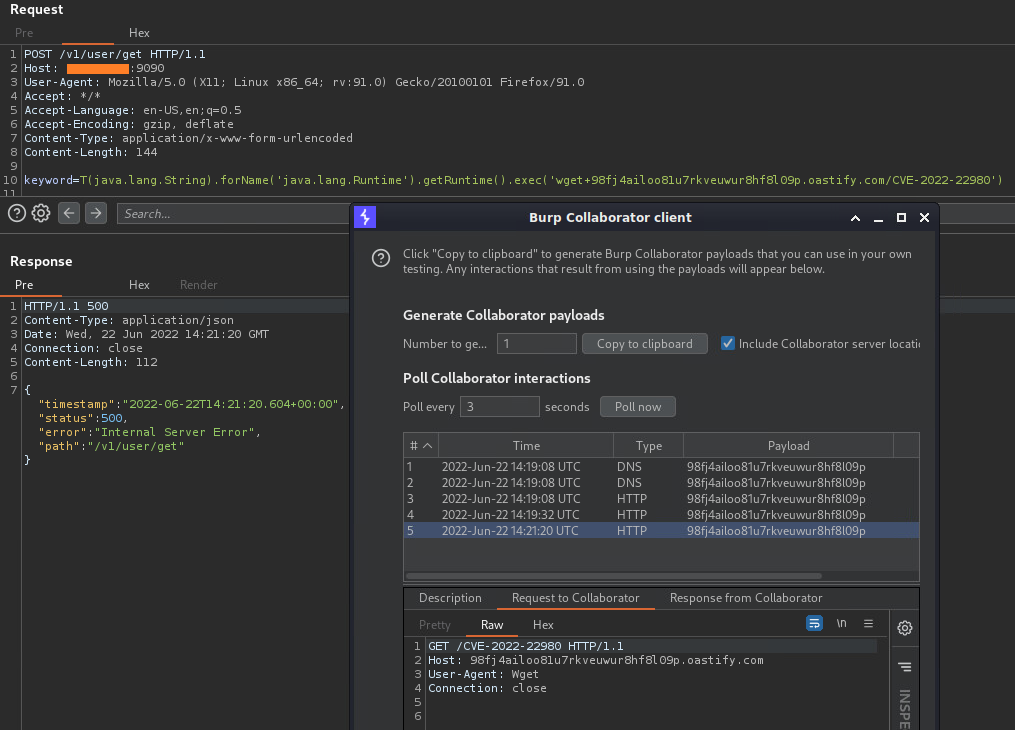
Task: Click the Number to generate field
Action: 537,344
